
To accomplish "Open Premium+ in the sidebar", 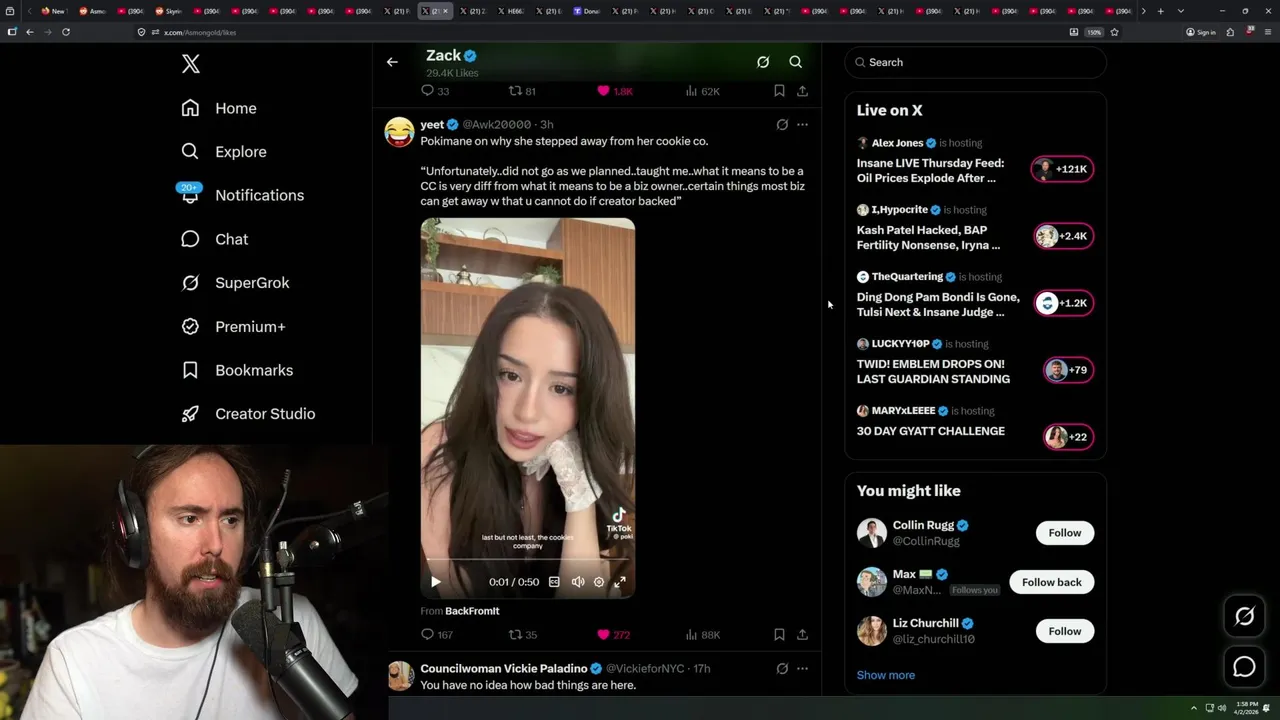I will 233,327.
